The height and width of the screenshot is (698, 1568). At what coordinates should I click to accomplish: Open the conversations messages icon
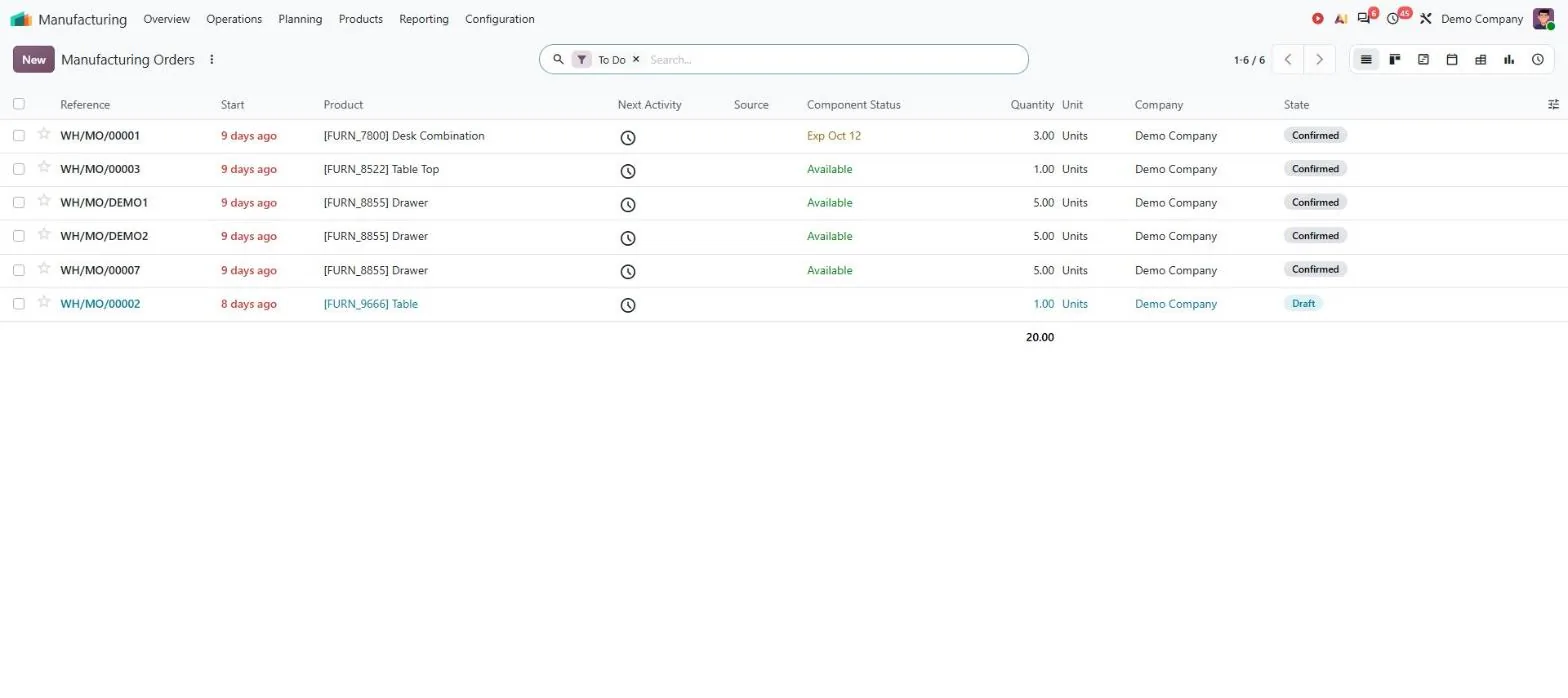click(1364, 19)
